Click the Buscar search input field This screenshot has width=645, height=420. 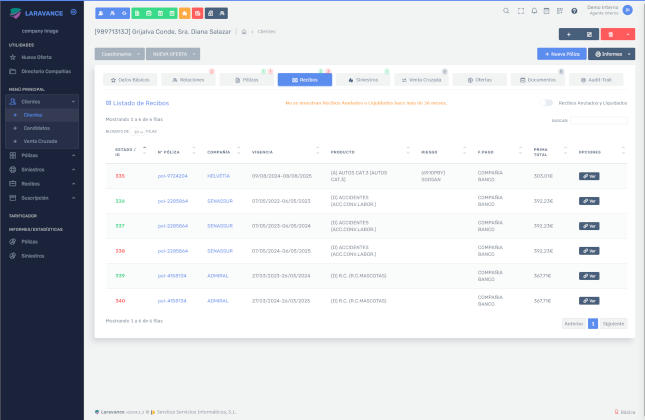tap(599, 120)
